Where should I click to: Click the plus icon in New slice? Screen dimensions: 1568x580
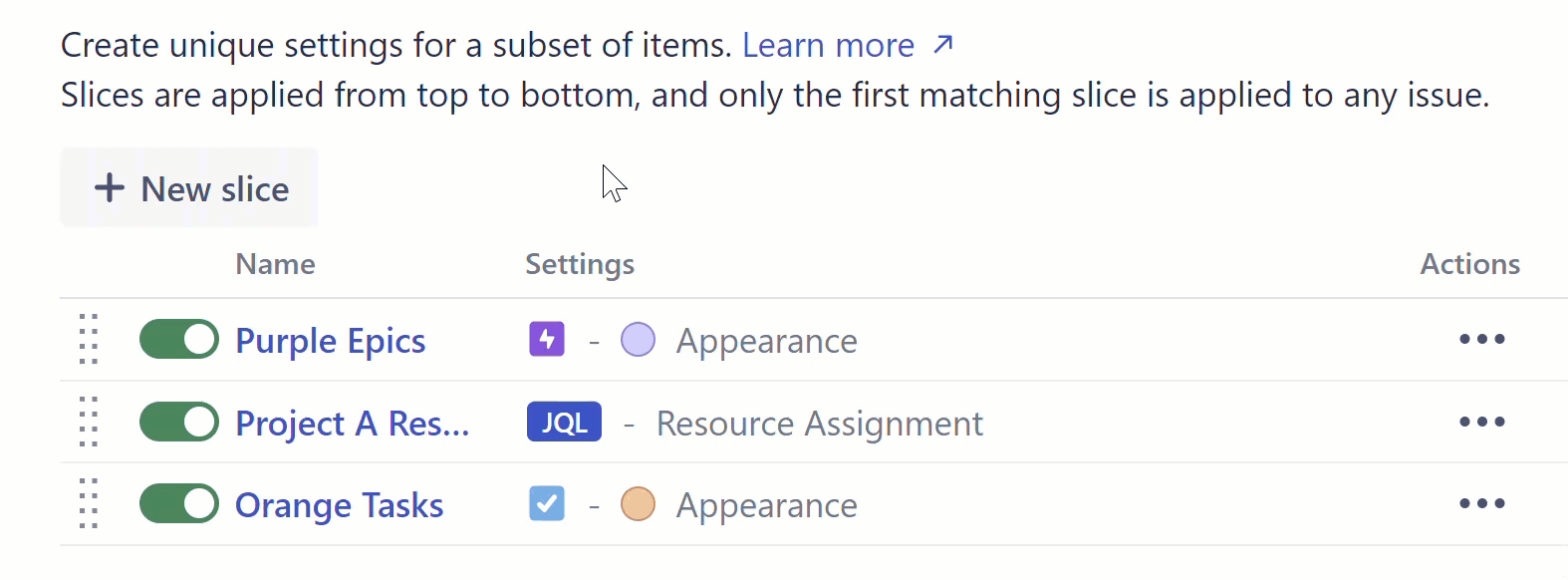pos(109,187)
